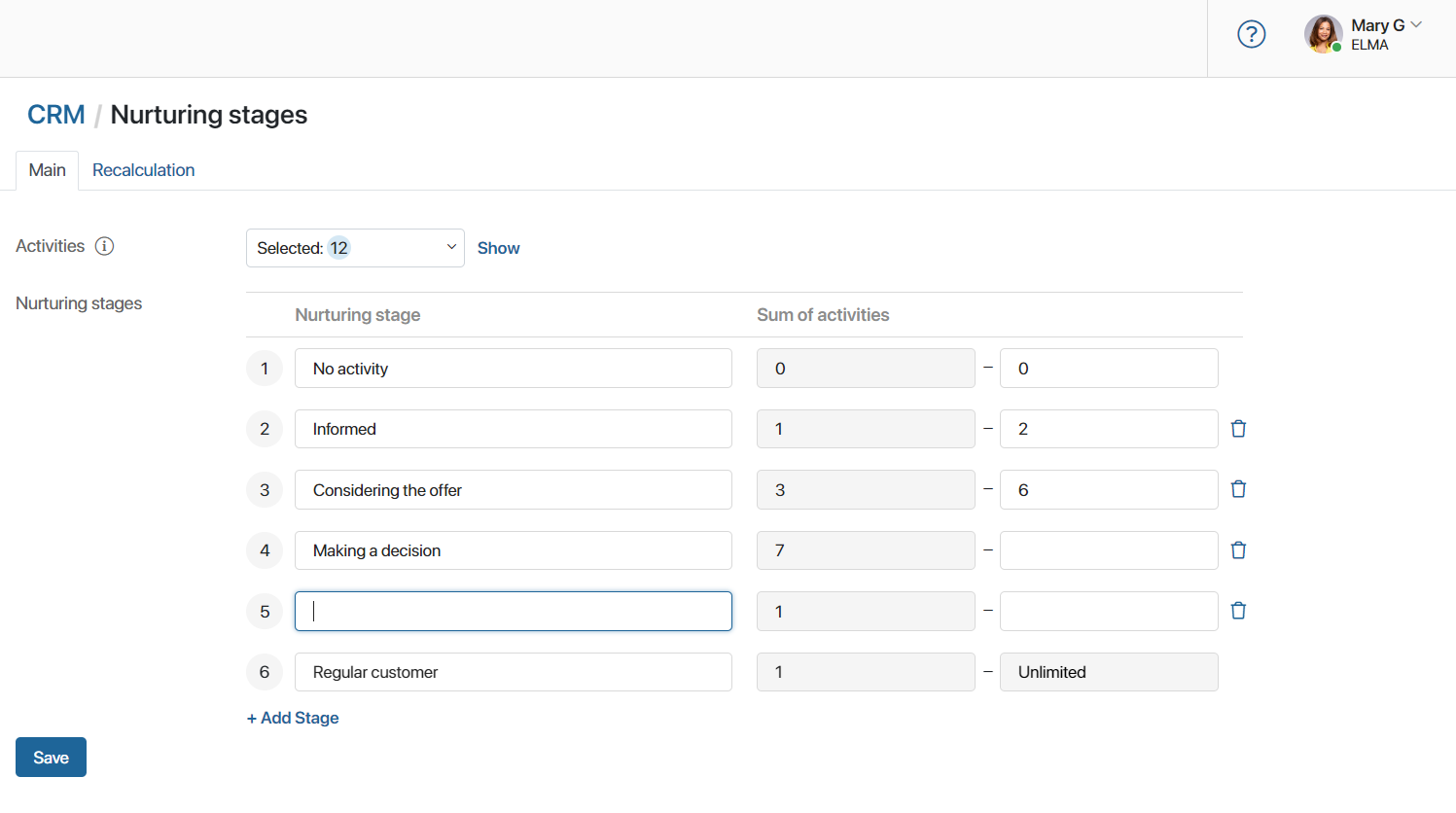
Task: Focus the empty stage 5 name field
Action: click(x=514, y=612)
